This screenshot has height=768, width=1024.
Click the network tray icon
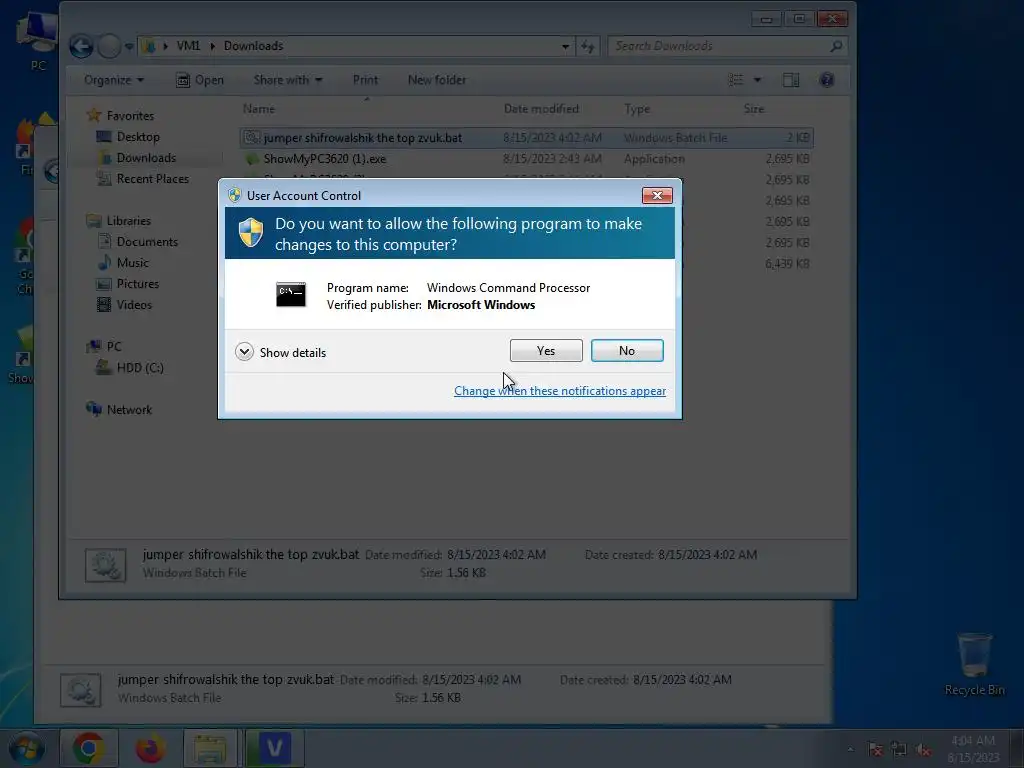click(x=899, y=750)
